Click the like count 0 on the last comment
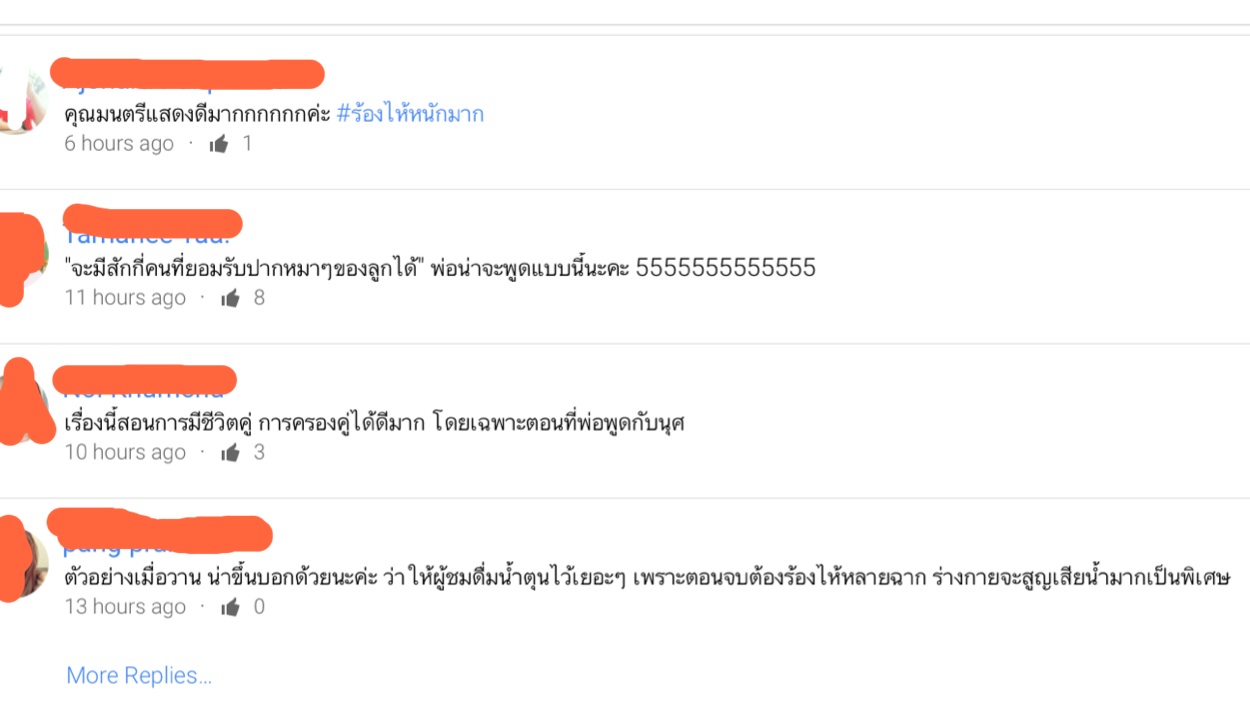The image size is (1250, 703). (259, 607)
